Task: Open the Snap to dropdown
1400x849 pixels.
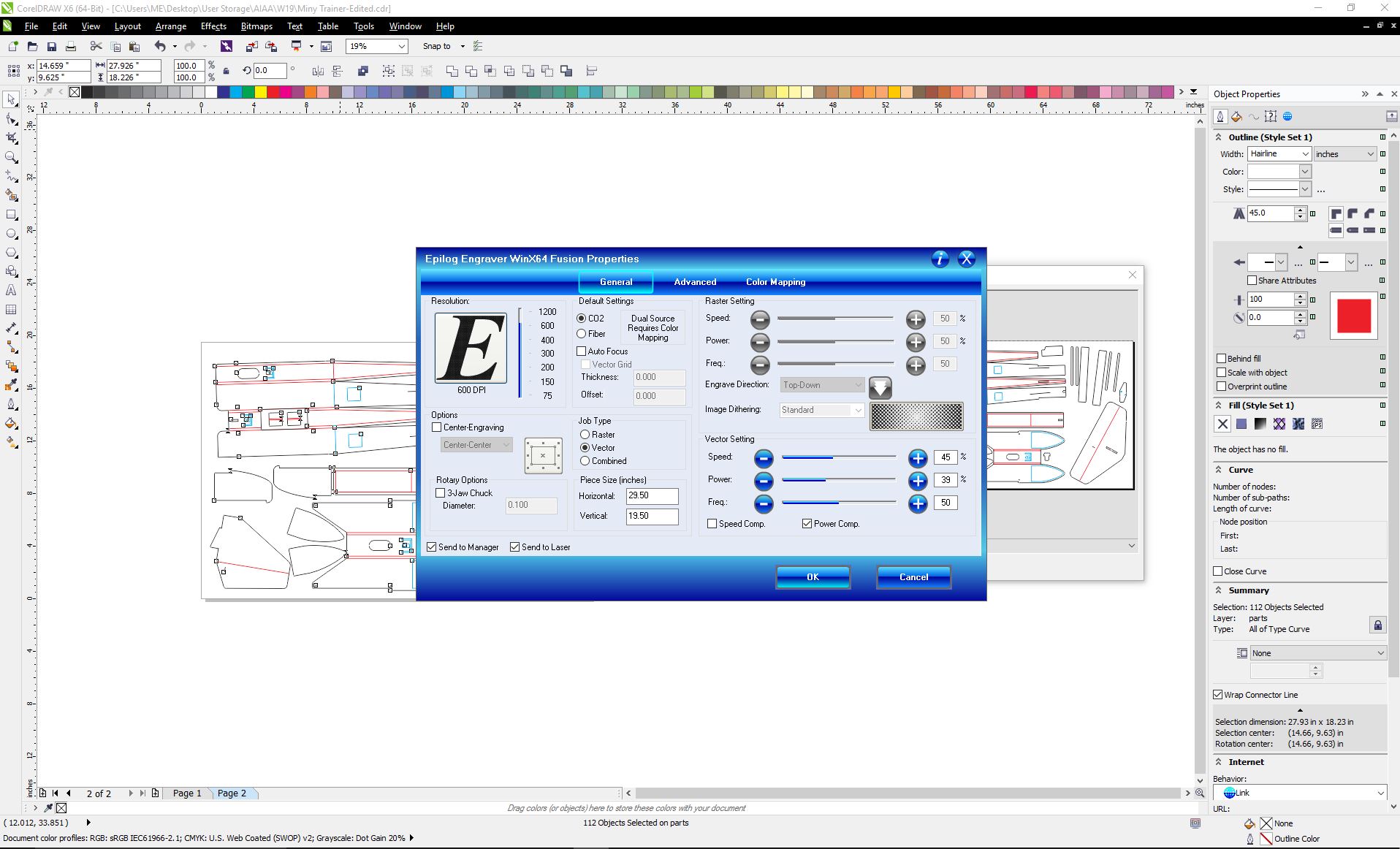Action: coord(463,46)
